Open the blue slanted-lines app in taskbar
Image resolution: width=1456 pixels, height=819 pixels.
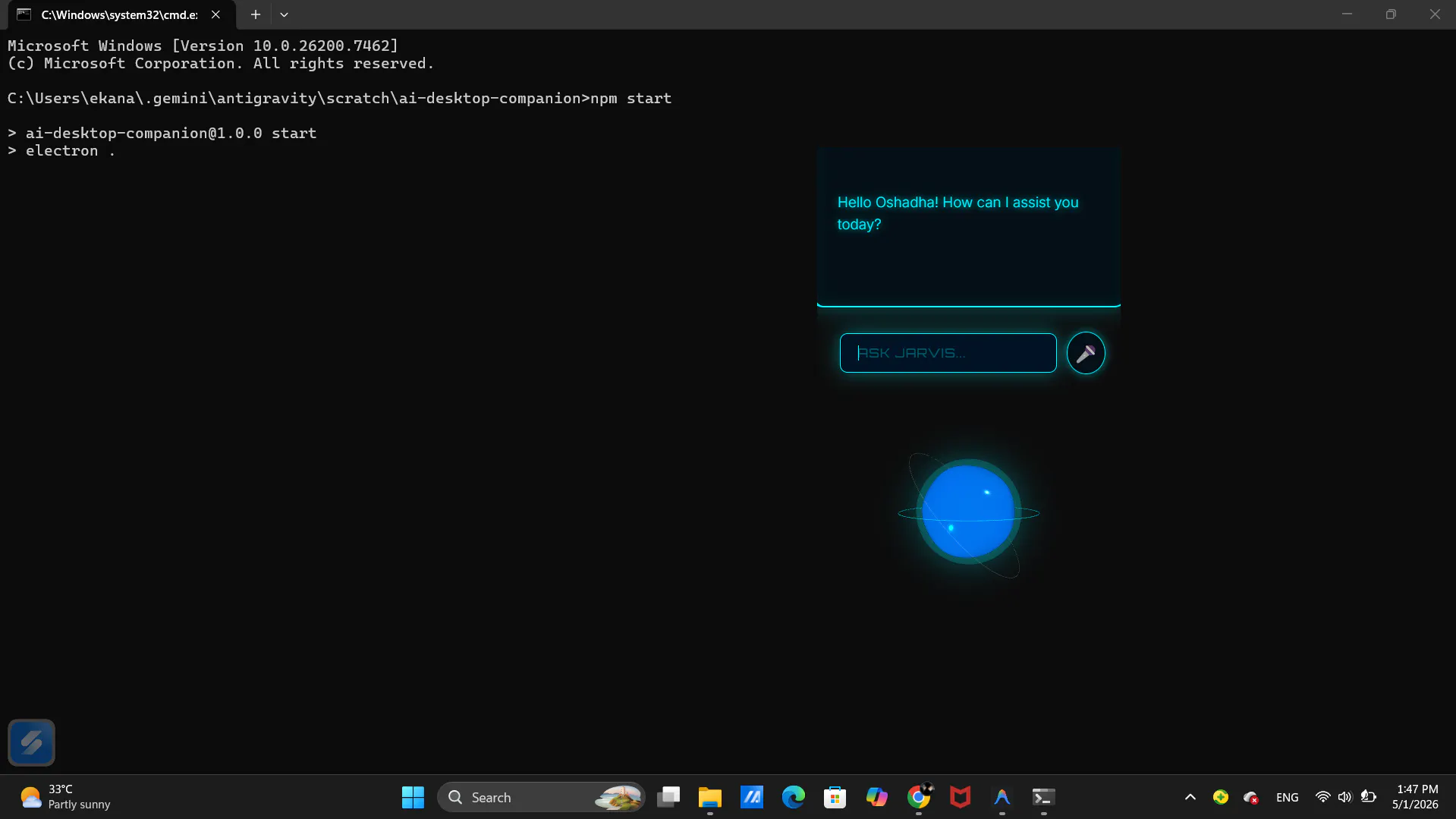tap(752, 797)
